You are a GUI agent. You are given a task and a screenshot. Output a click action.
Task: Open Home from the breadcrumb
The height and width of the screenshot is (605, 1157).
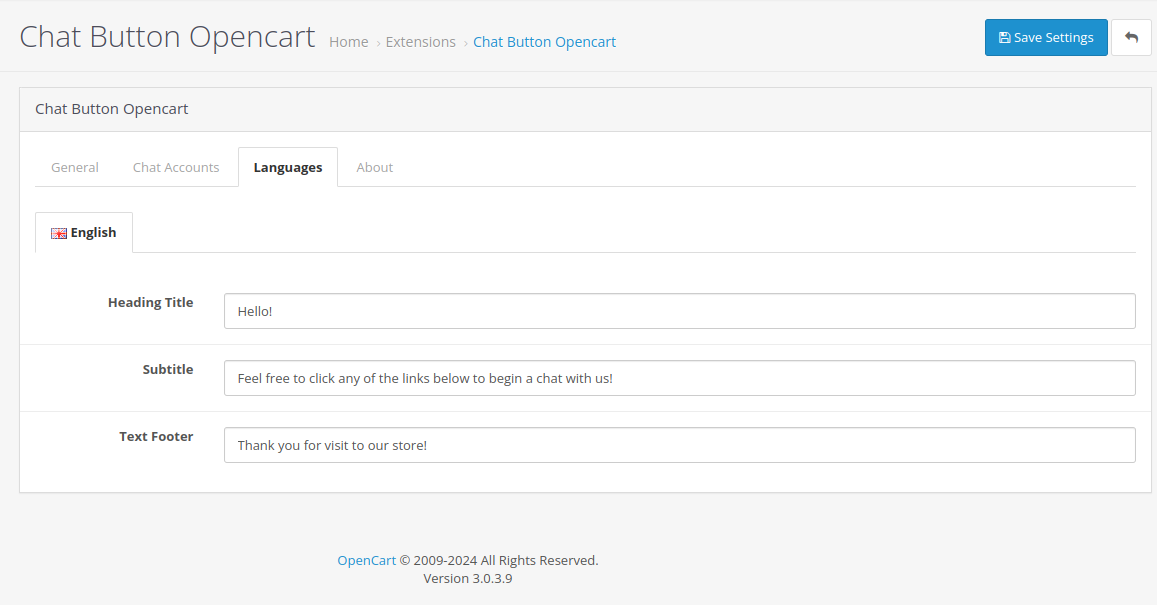pyautogui.click(x=348, y=41)
